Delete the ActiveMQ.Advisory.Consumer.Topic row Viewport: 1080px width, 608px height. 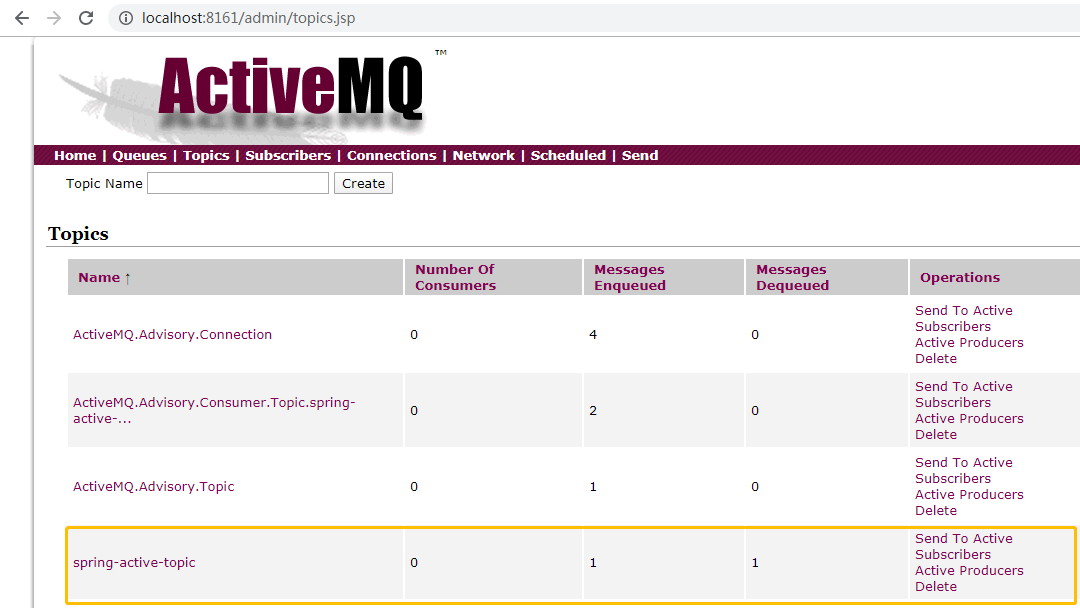[935, 434]
